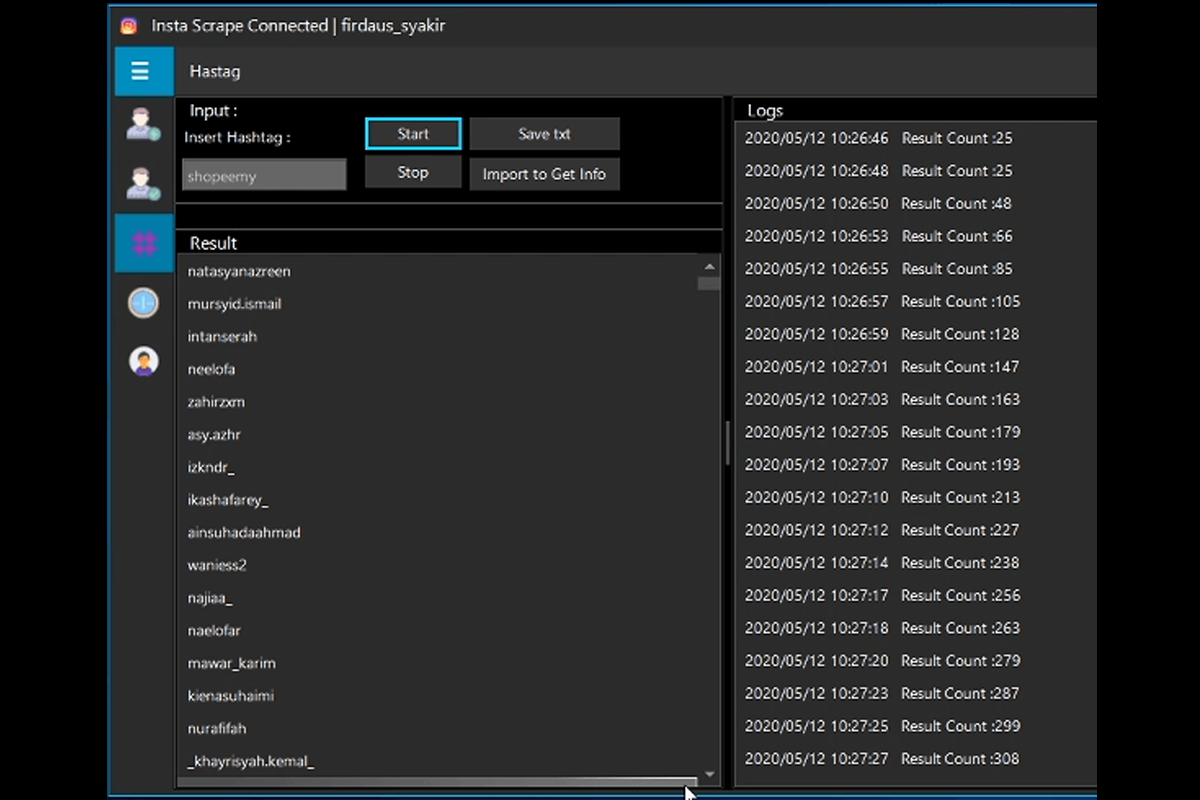Focus the Insert Hashtag input field
This screenshot has width=1200, height=800.
click(x=264, y=175)
